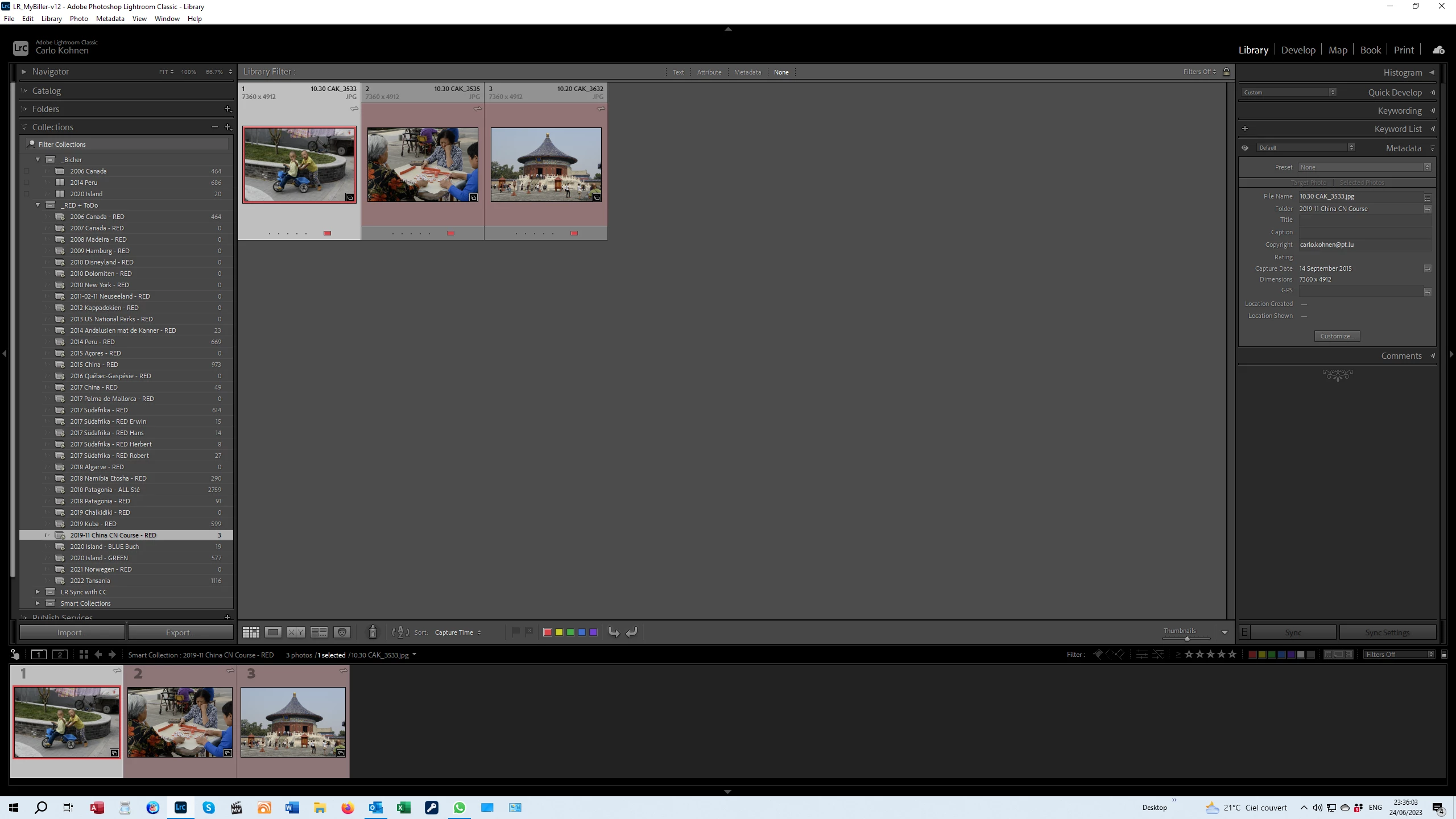1456x819 pixels.
Task: Open Compare view (X|Y) icon
Action: (x=296, y=632)
